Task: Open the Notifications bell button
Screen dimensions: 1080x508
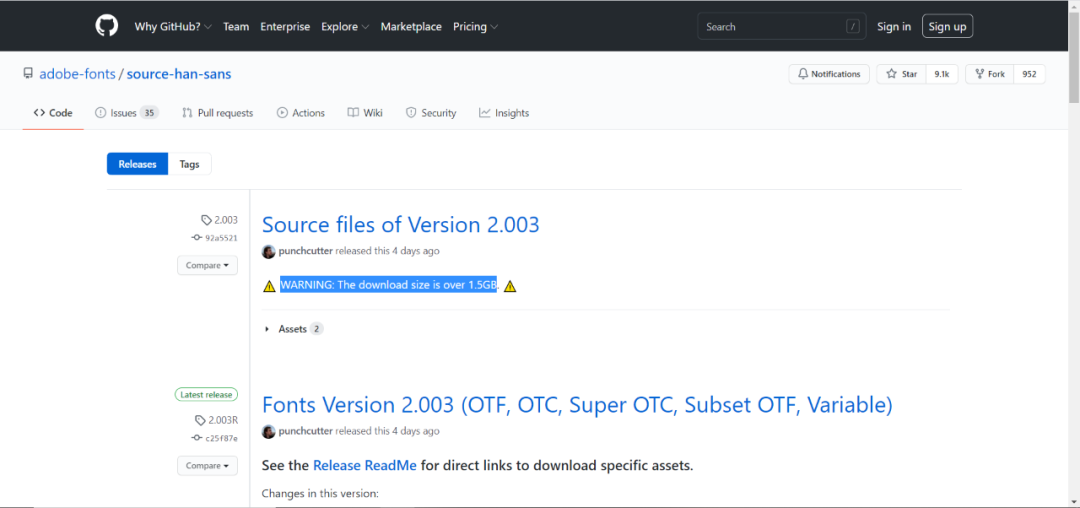Action: tap(828, 74)
